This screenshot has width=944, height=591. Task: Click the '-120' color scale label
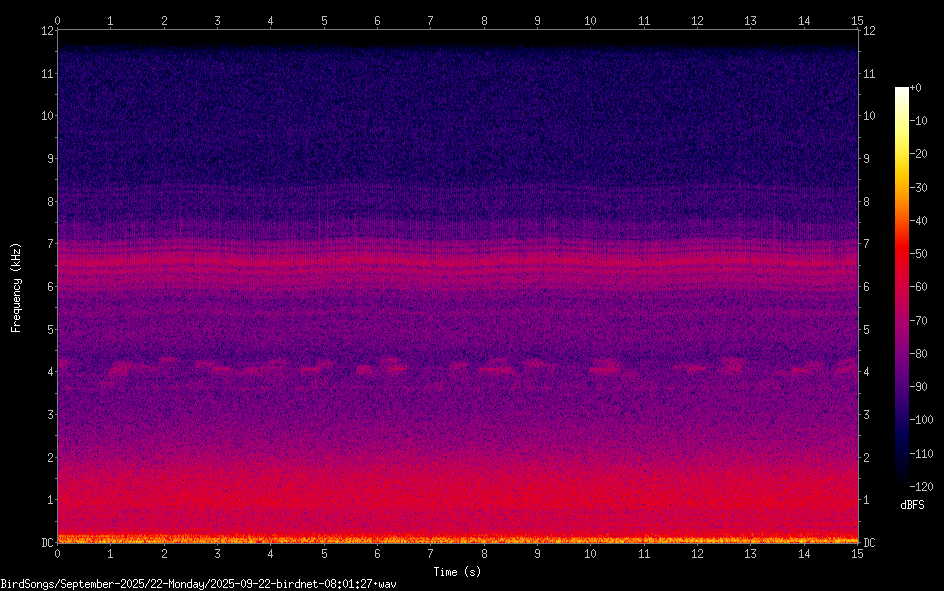921,487
